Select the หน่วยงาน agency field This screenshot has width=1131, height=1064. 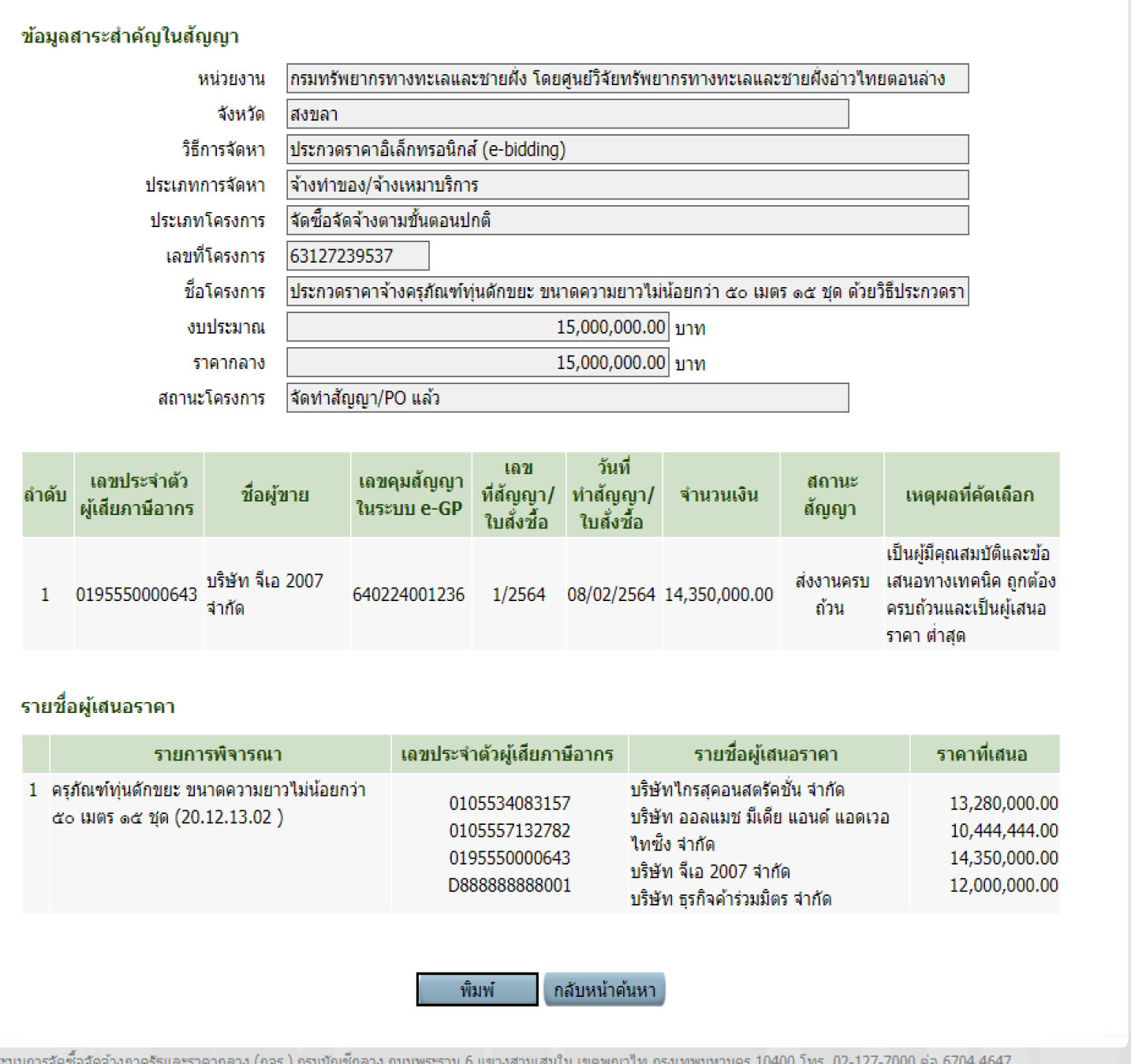(627, 79)
